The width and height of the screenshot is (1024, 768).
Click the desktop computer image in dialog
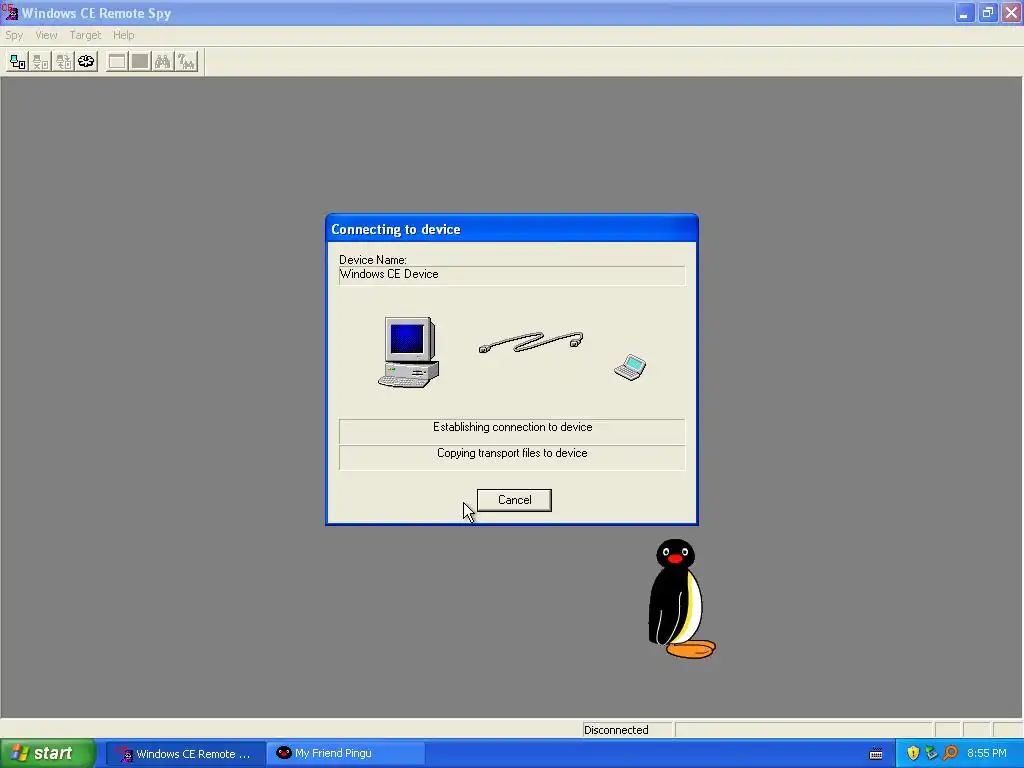(x=409, y=352)
